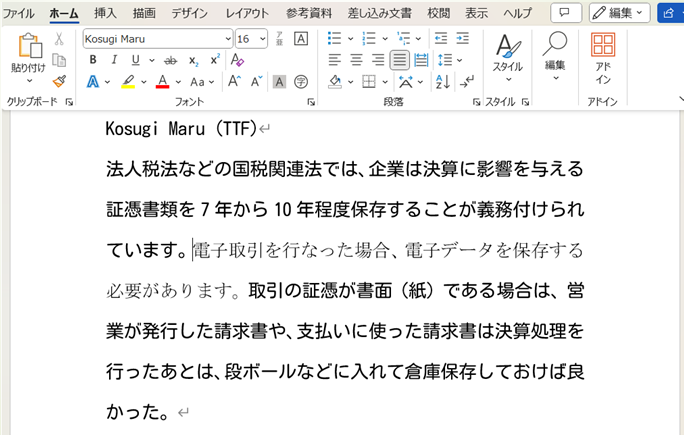Toggle italic formatting

(113, 60)
